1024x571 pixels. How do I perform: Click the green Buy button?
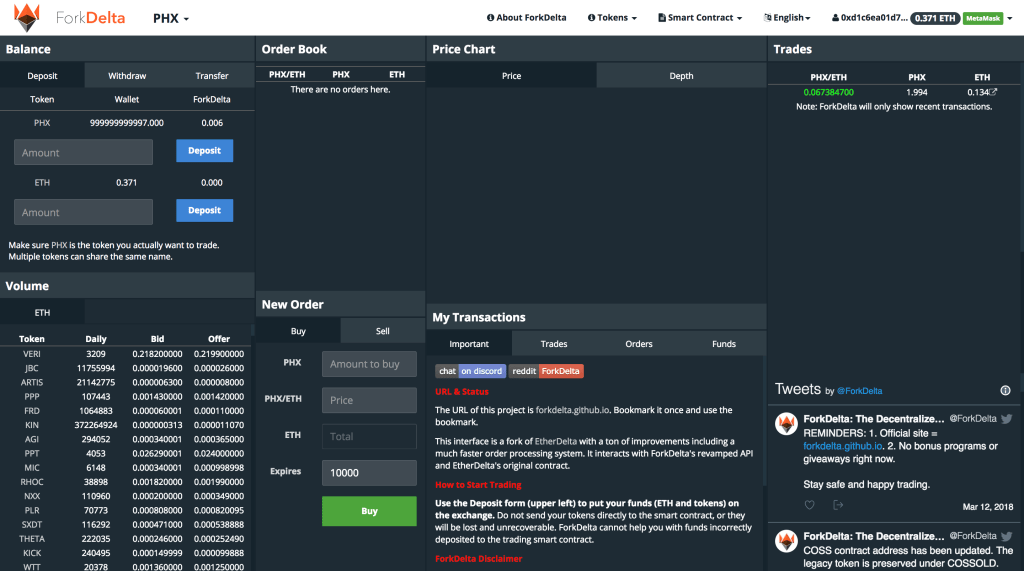point(369,511)
